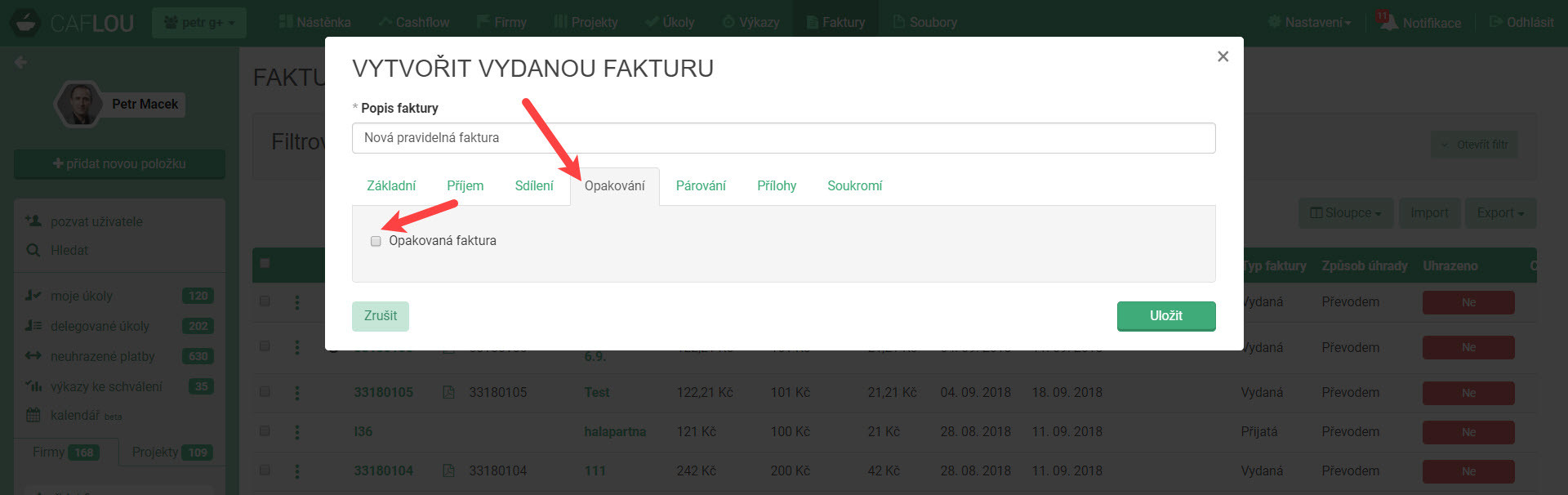Image resolution: width=1568 pixels, height=495 pixels.
Task: Enable the Opakovaná faktura checkbox
Action: 376,241
